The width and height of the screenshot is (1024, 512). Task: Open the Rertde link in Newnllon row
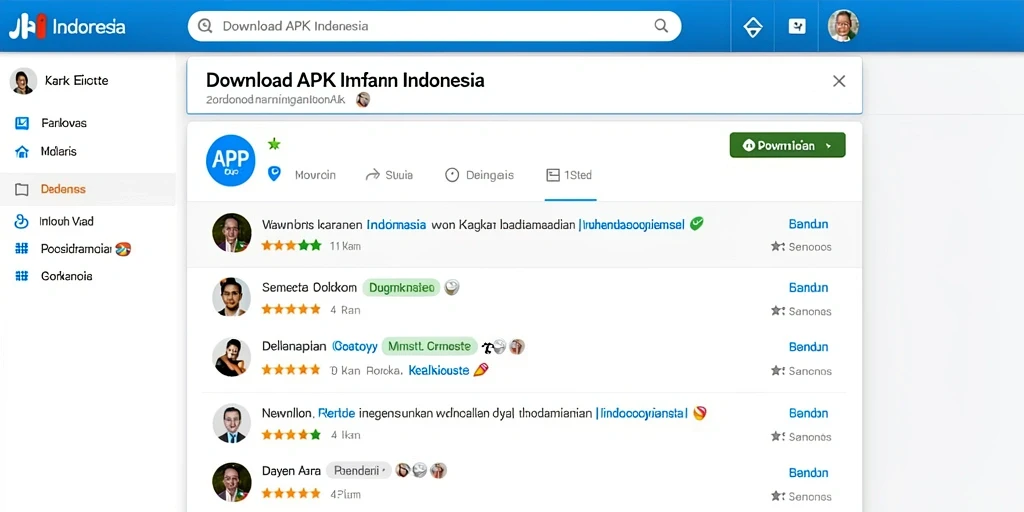336,413
